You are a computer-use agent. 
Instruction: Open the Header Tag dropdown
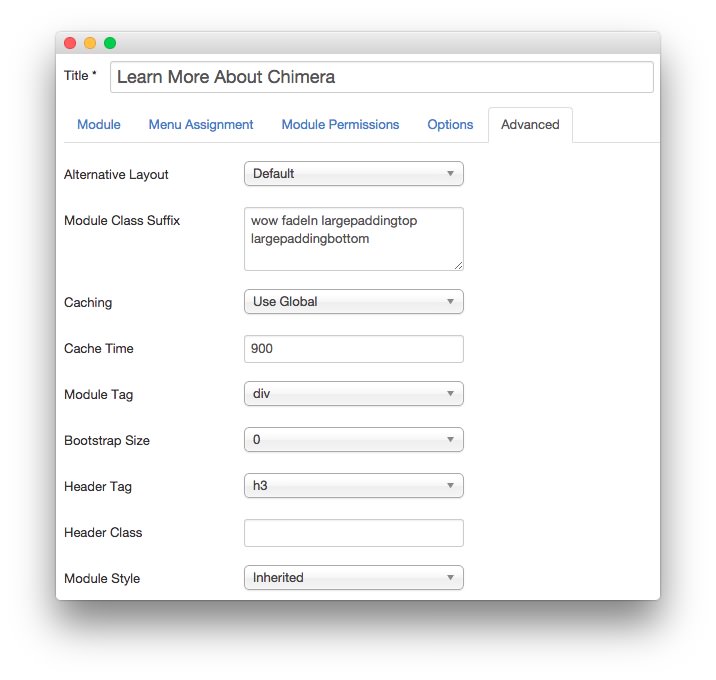click(354, 485)
